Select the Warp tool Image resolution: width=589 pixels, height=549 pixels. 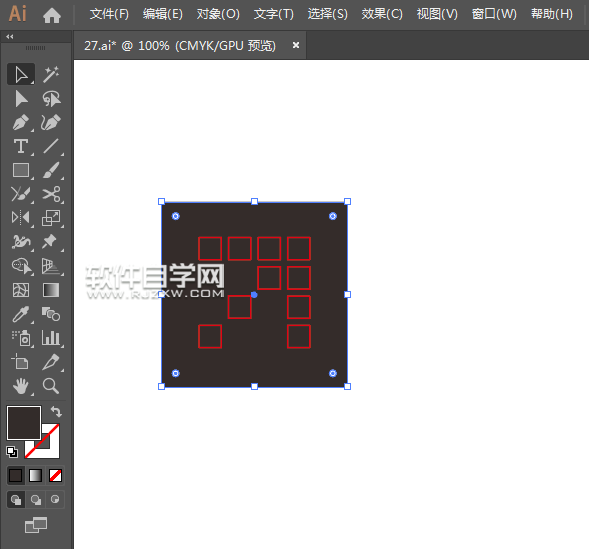21,242
